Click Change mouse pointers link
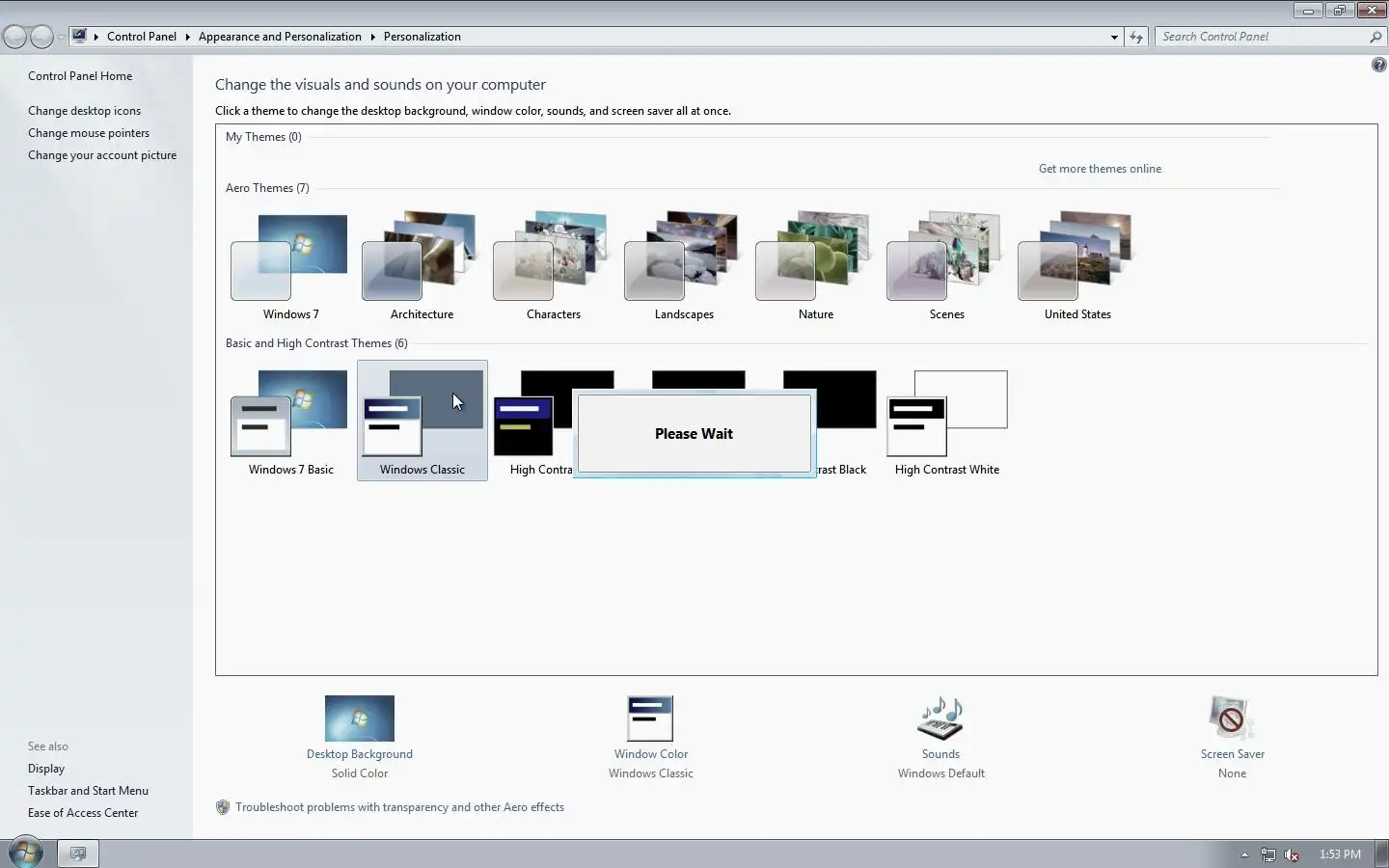 pos(89,133)
